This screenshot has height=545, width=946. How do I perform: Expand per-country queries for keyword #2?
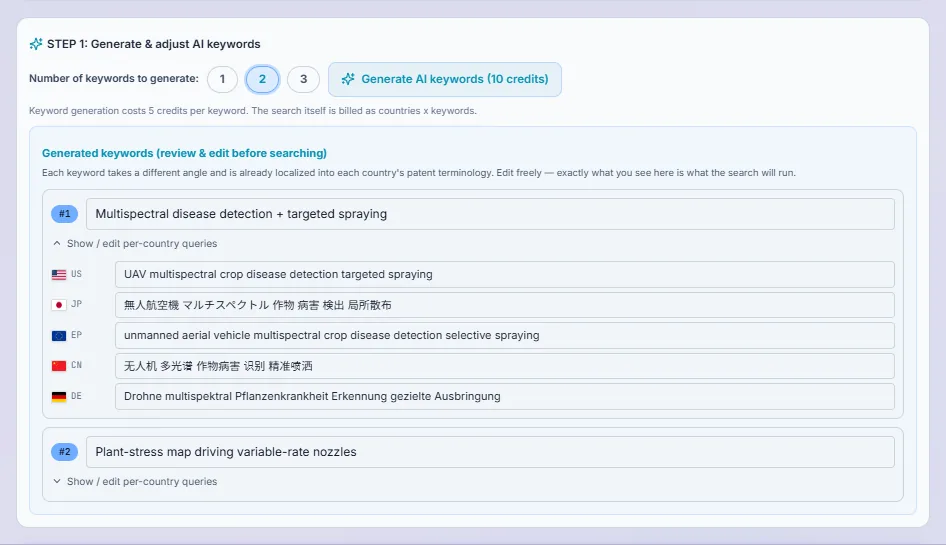[135, 481]
